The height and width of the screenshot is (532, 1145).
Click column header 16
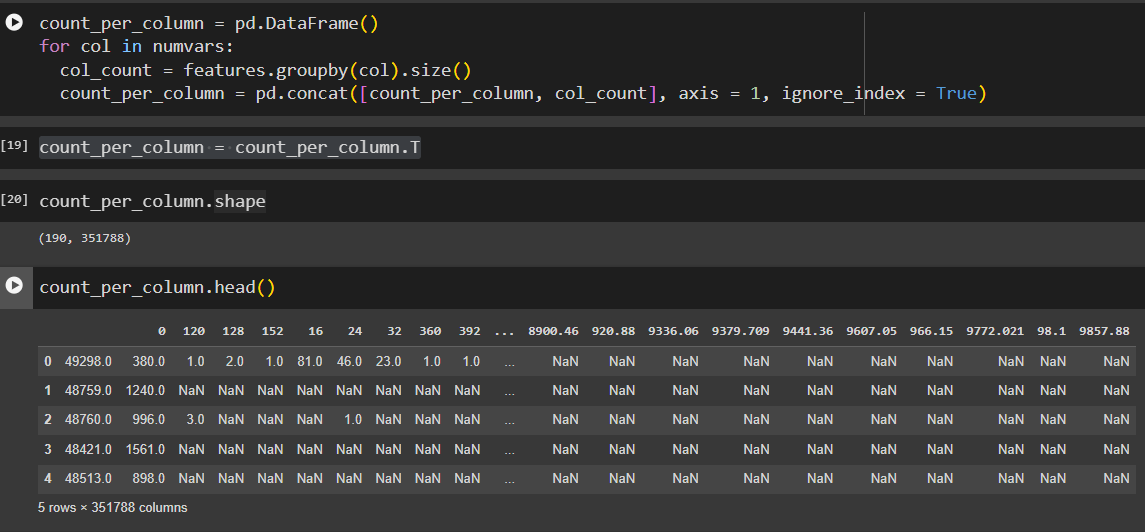(x=315, y=331)
